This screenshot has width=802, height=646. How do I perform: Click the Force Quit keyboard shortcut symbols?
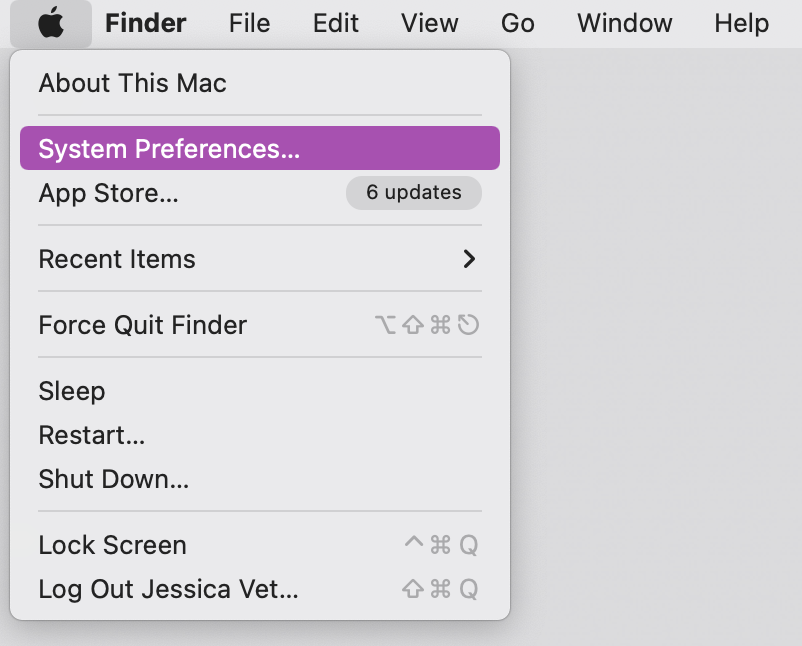[x=427, y=325]
